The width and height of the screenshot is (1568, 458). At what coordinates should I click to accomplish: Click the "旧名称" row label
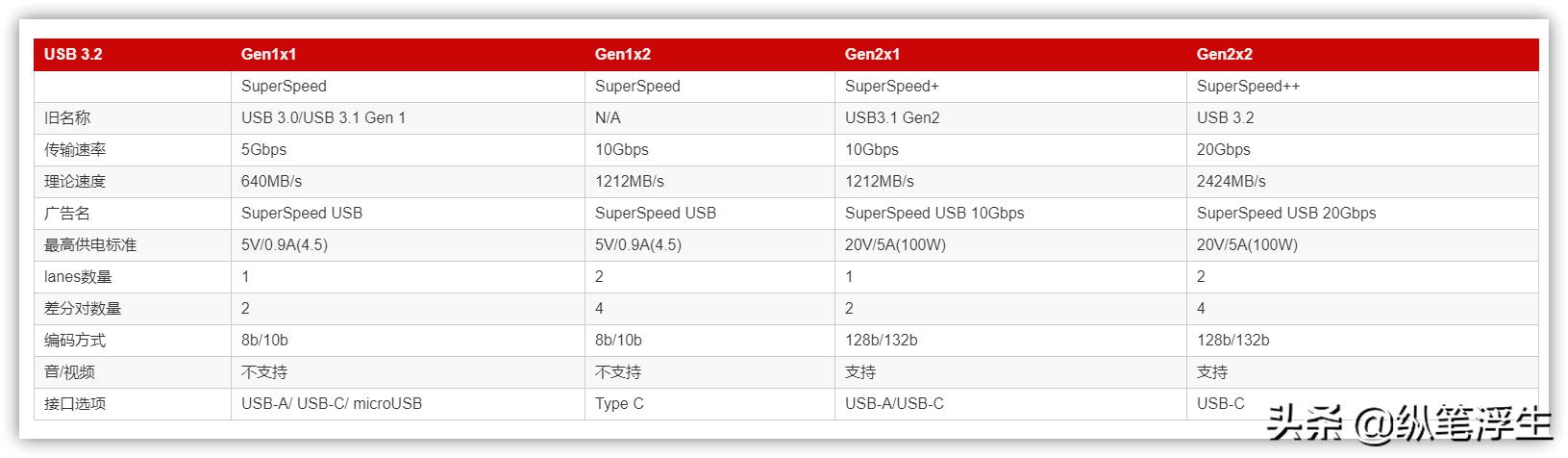click(67, 117)
